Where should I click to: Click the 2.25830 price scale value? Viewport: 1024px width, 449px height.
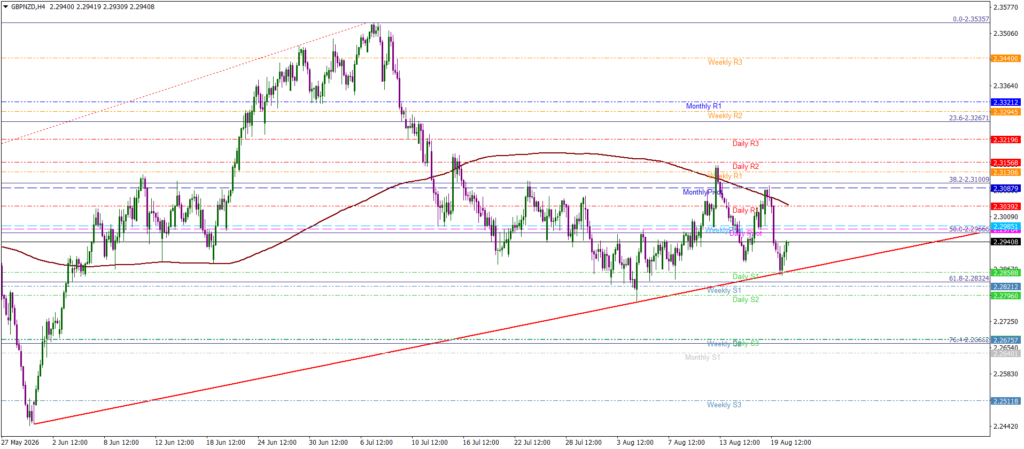[x=1006, y=374]
